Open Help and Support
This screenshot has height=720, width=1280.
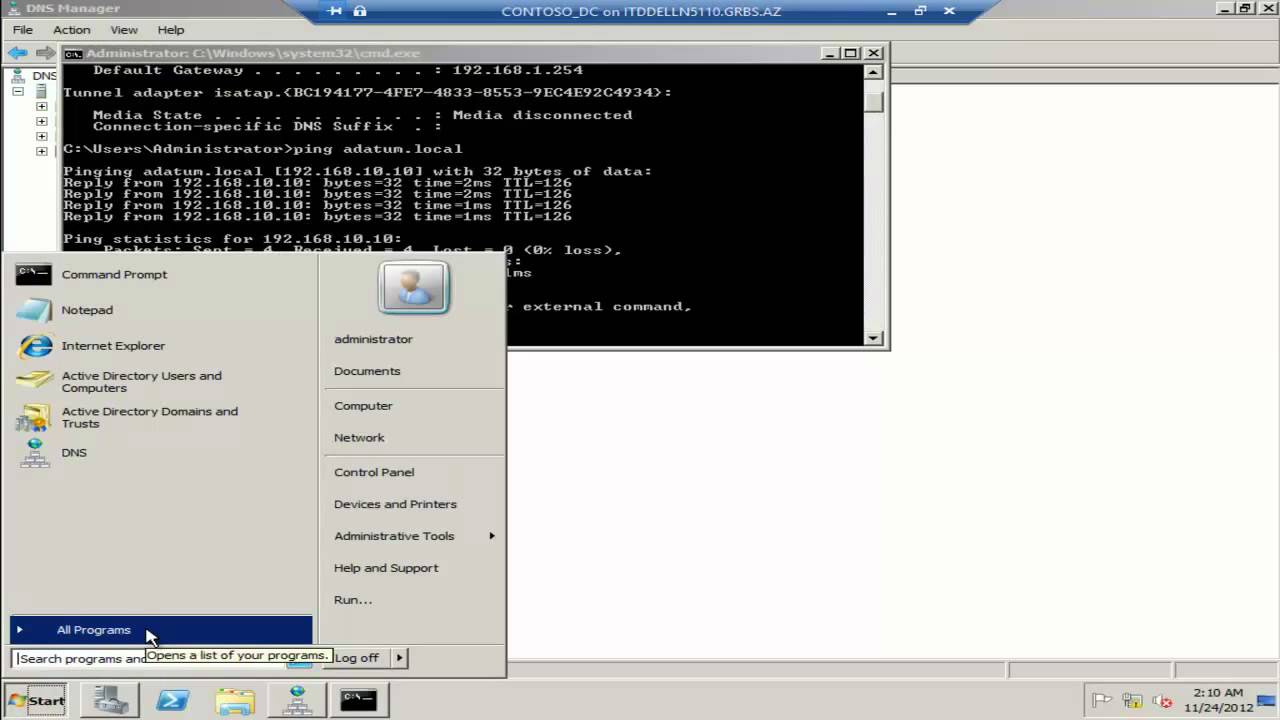coord(386,568)
